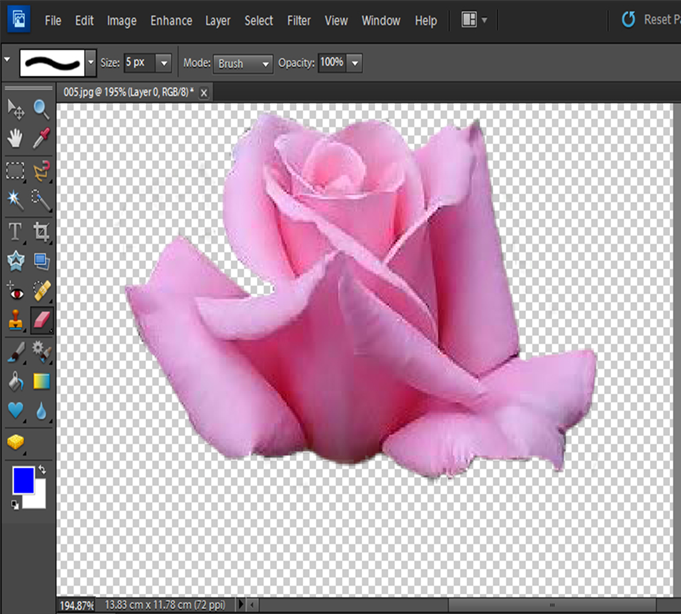Select the Rectangular Marquee tool
The image size is (681, 614).
(x=15, y=171)
